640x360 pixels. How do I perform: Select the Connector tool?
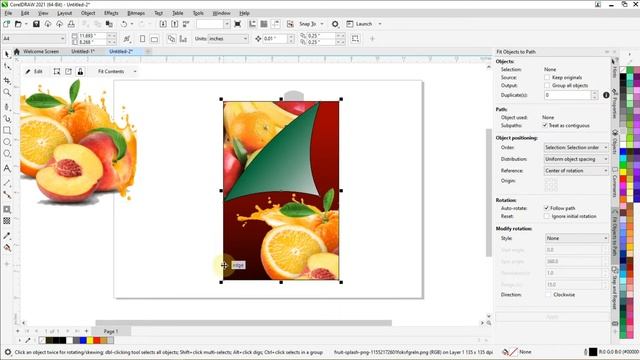[7, 195]
